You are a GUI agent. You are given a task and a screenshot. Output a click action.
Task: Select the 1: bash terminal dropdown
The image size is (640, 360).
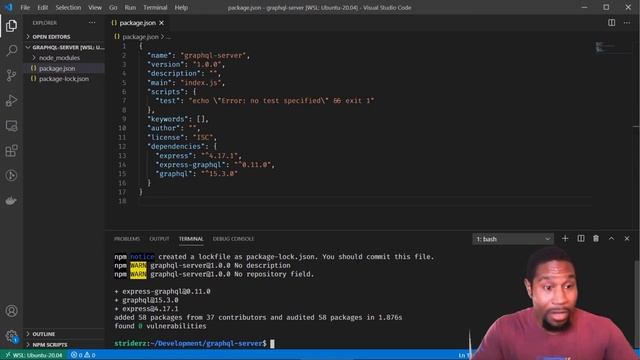point(513,239)
